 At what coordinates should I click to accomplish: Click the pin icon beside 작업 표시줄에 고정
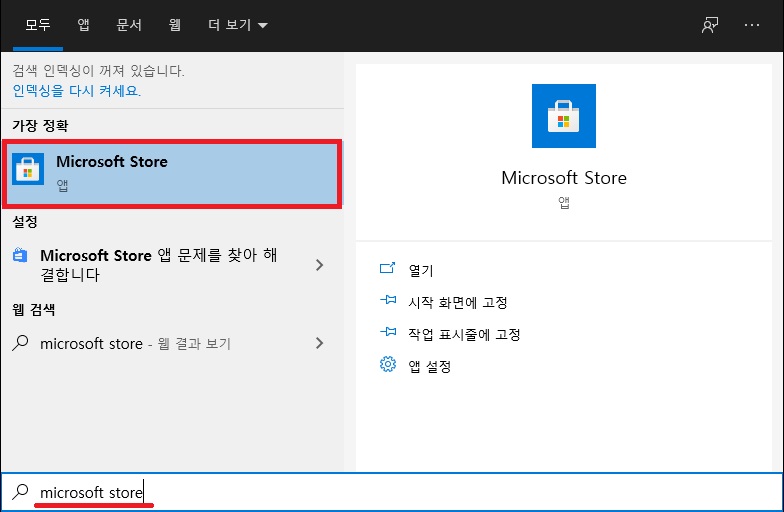(x=388, y=332)
